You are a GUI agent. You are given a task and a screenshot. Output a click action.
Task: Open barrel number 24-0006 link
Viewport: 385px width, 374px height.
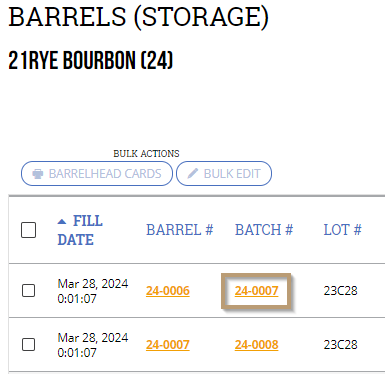pos(168,291)
